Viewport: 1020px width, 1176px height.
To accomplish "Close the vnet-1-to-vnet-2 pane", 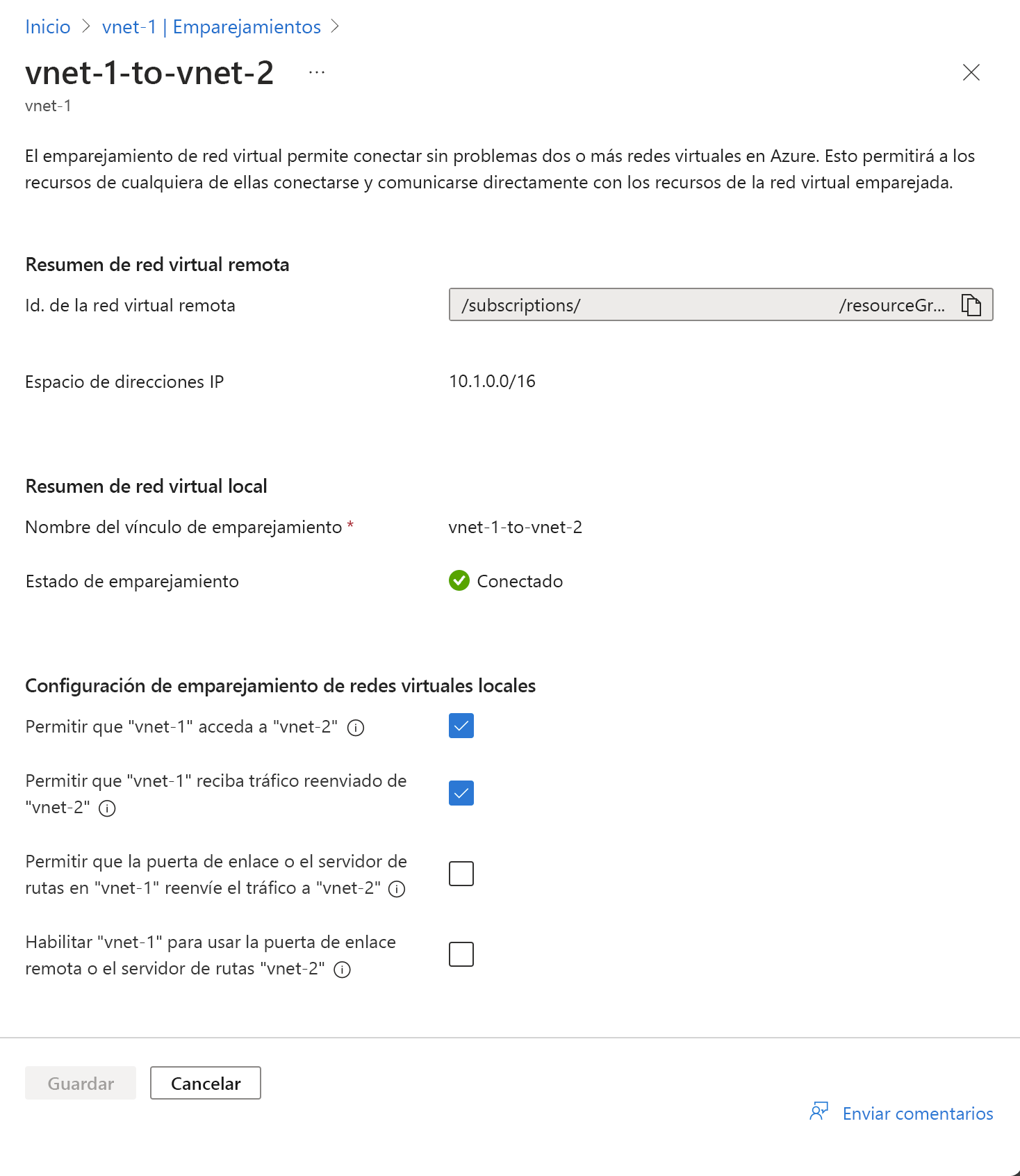I will (x=971, y=72).
